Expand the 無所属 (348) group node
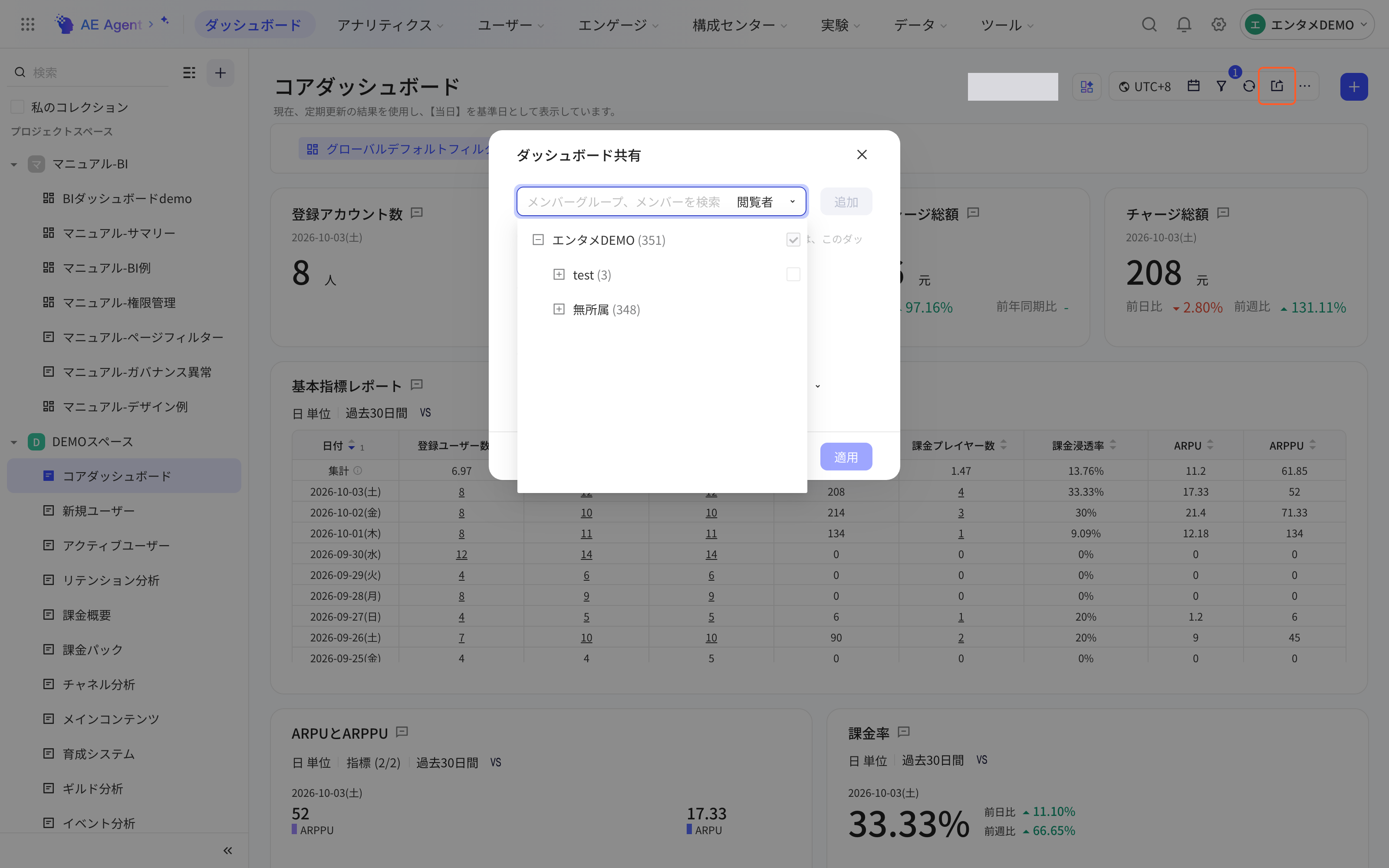This screenshot has width=1389, height=868. tap(559, 309)
